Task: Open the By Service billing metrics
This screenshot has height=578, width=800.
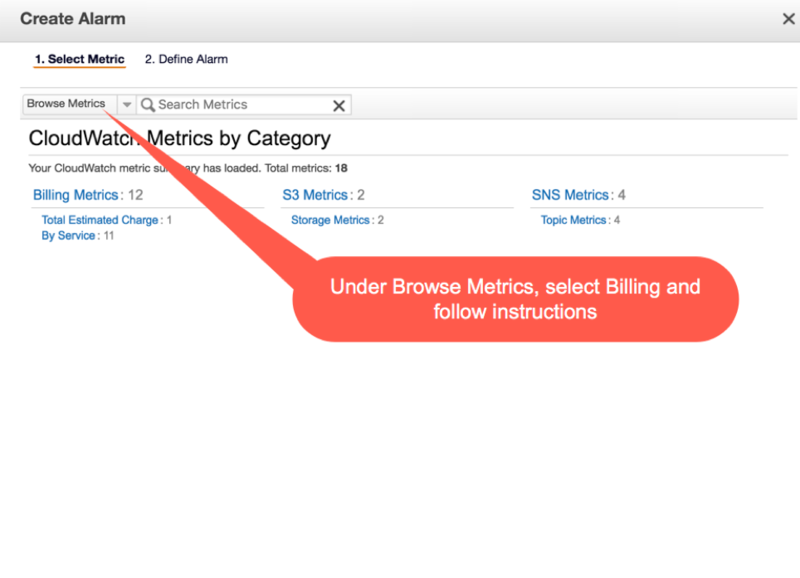Action: coord(68,236)
